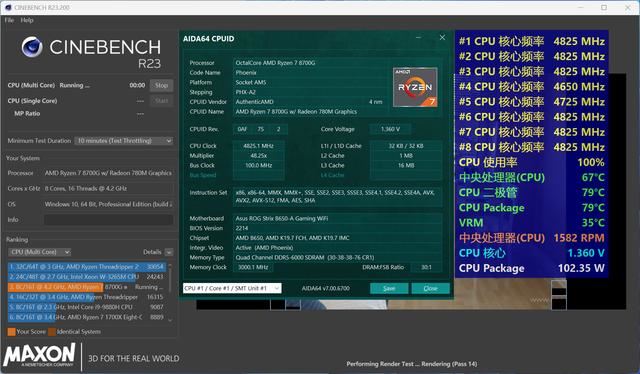
Task: Click the MAXON logo at bottom left
Action: [x=40, y=356]
